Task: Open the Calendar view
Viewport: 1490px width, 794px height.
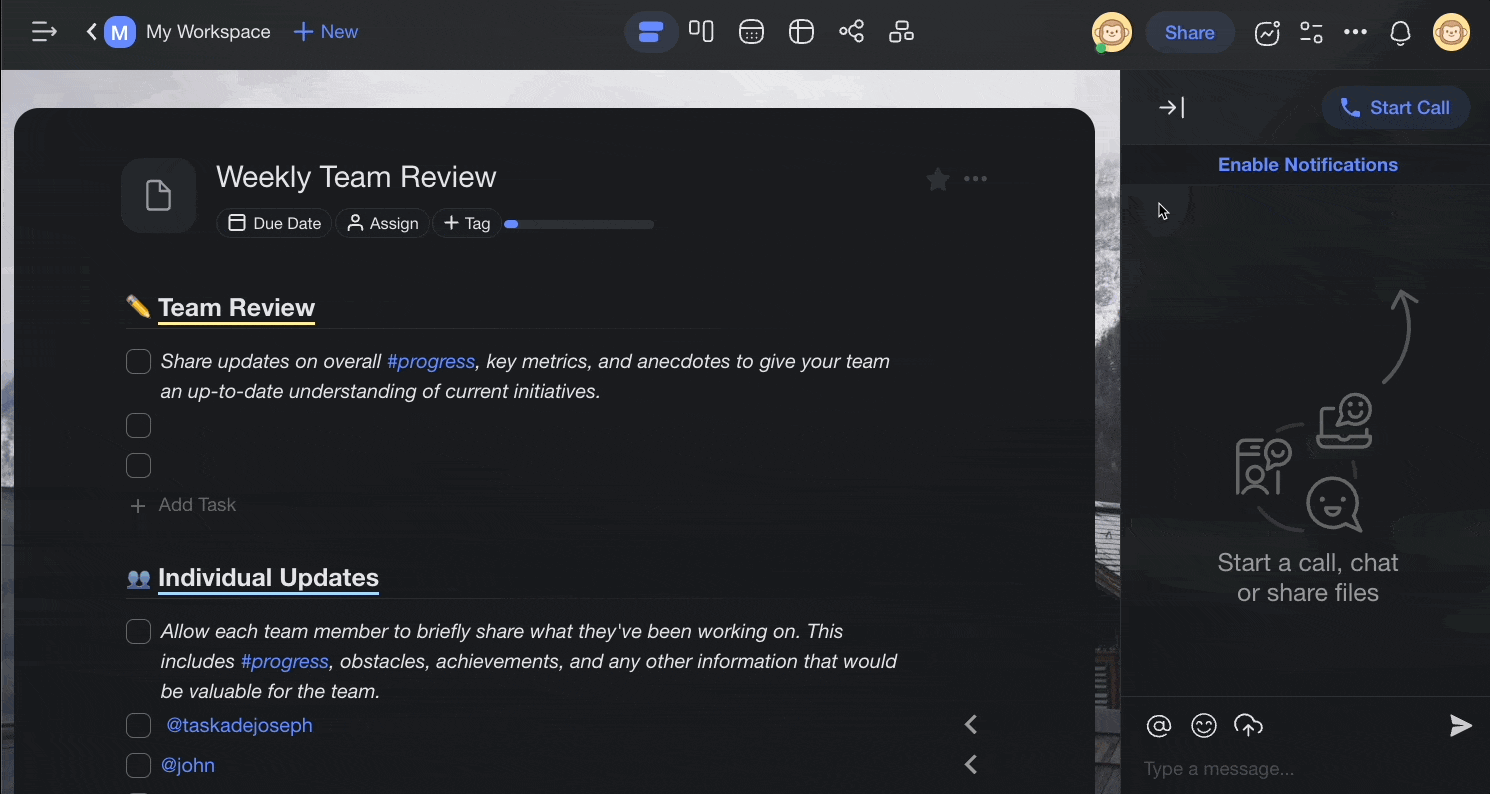Action: pos(751,31)
